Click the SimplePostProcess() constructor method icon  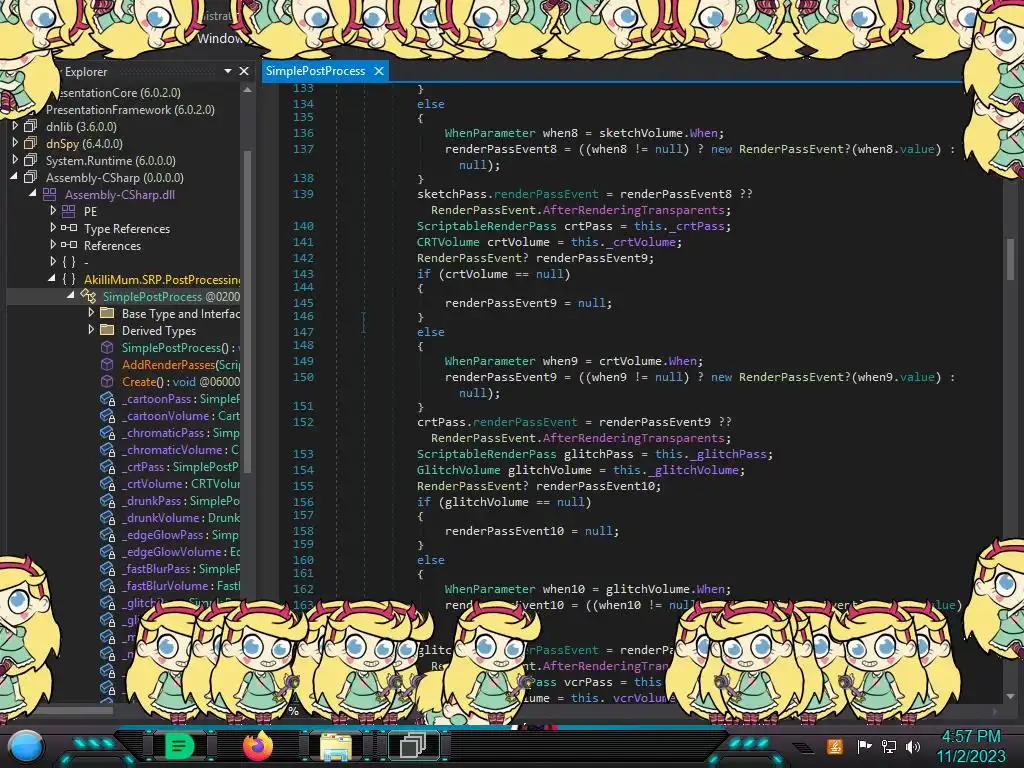tap(107, 347)
